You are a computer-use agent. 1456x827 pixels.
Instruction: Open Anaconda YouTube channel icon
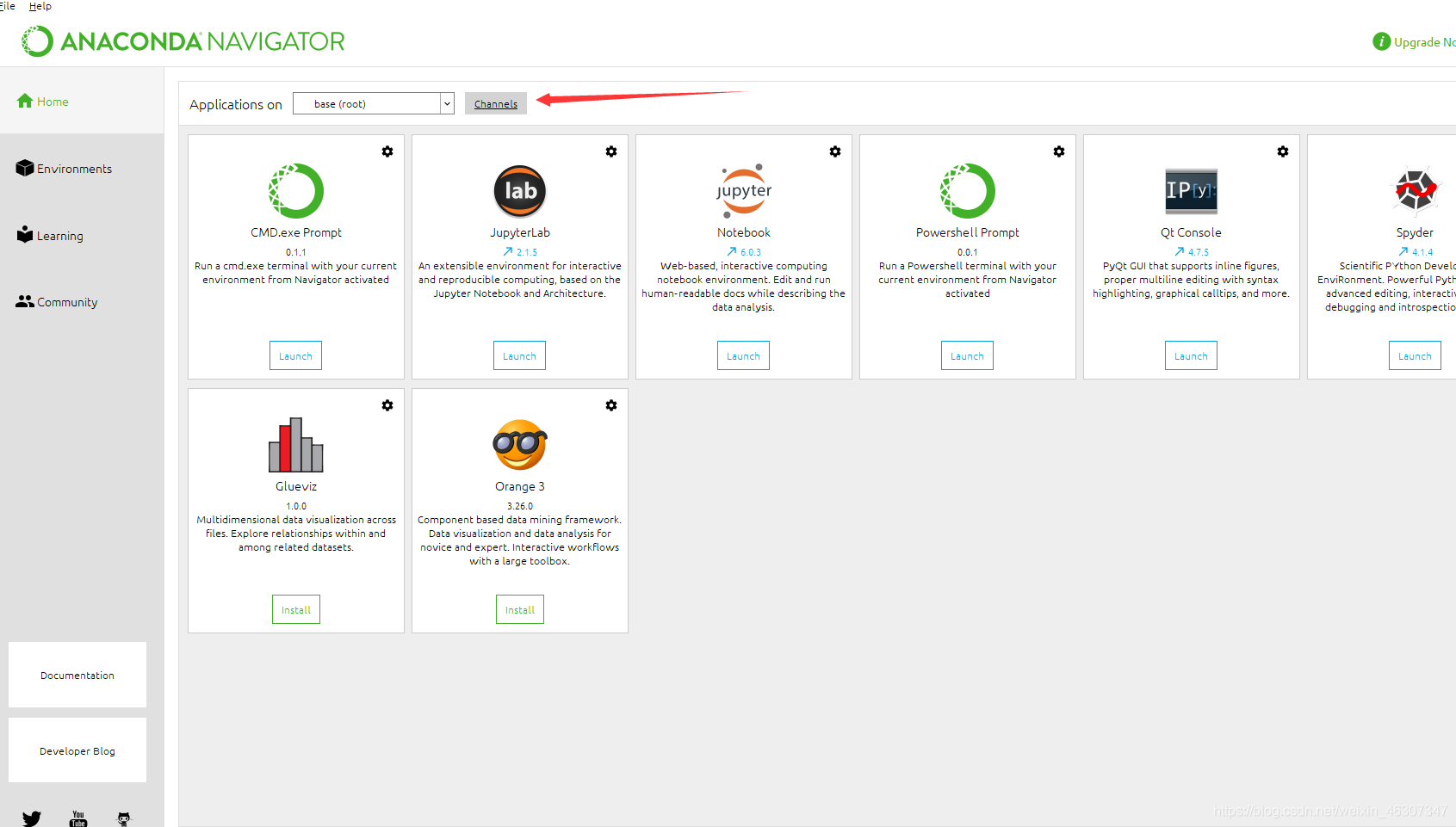[78, 818]
